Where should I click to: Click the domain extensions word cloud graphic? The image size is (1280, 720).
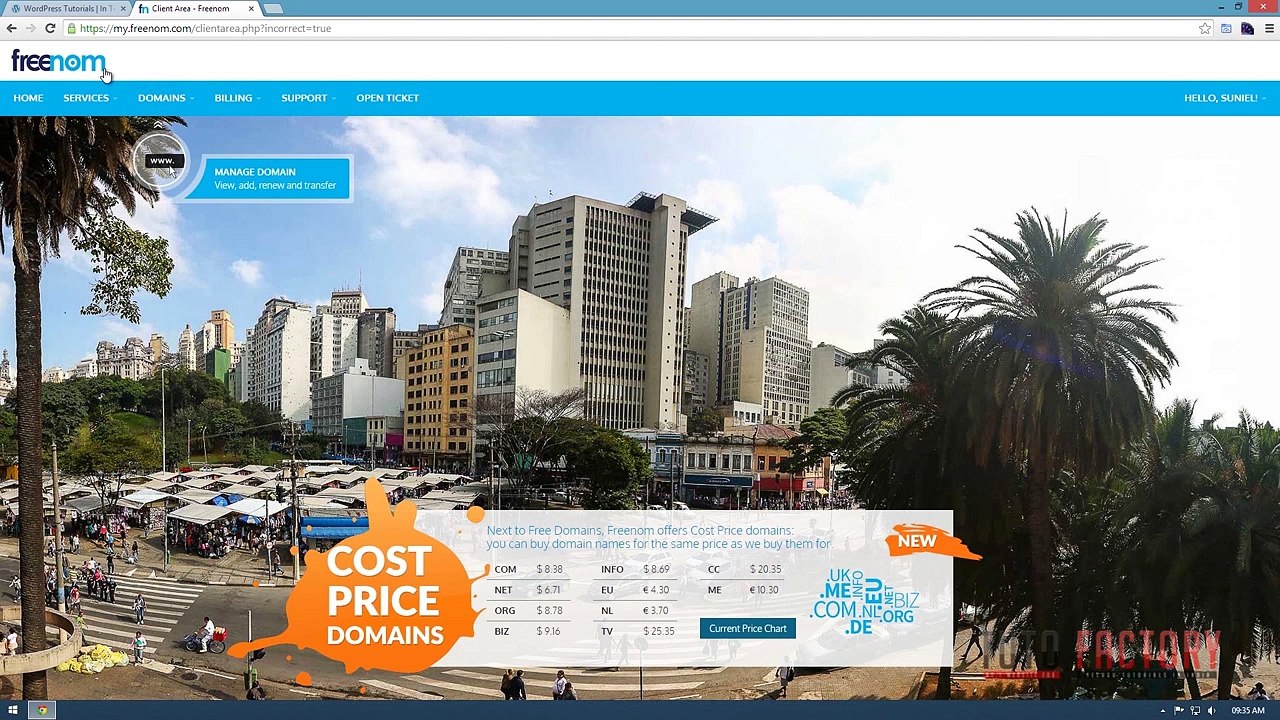pyautogui.click(x=865, y=601)
